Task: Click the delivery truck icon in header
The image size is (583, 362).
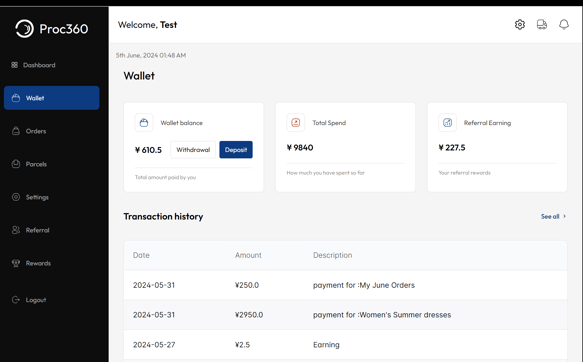Action: pyautogui.click(x=542, y=25)
